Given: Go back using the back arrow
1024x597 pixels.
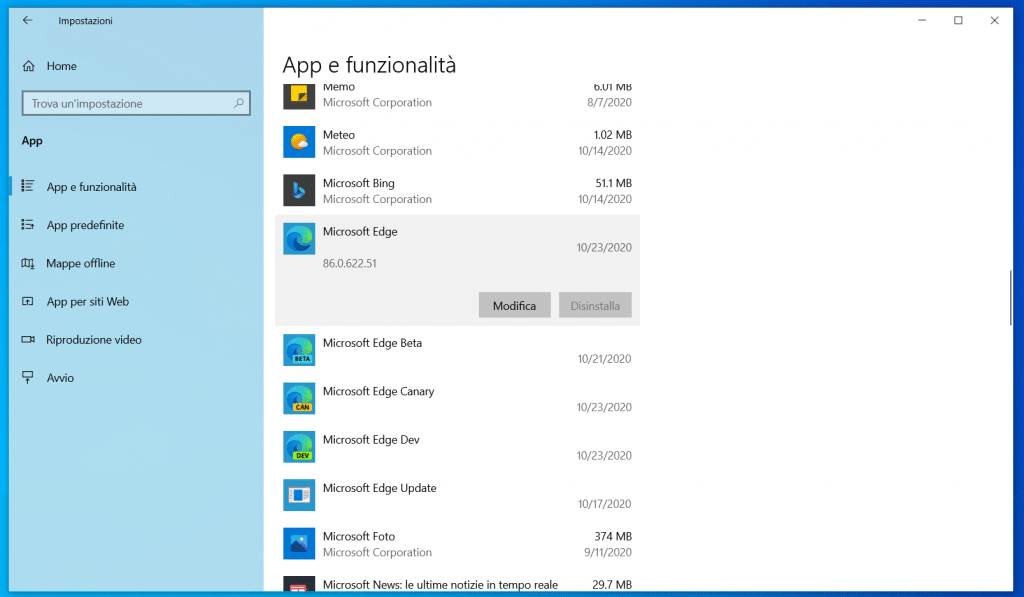Looking at the screenshot, I should point(27,20).
